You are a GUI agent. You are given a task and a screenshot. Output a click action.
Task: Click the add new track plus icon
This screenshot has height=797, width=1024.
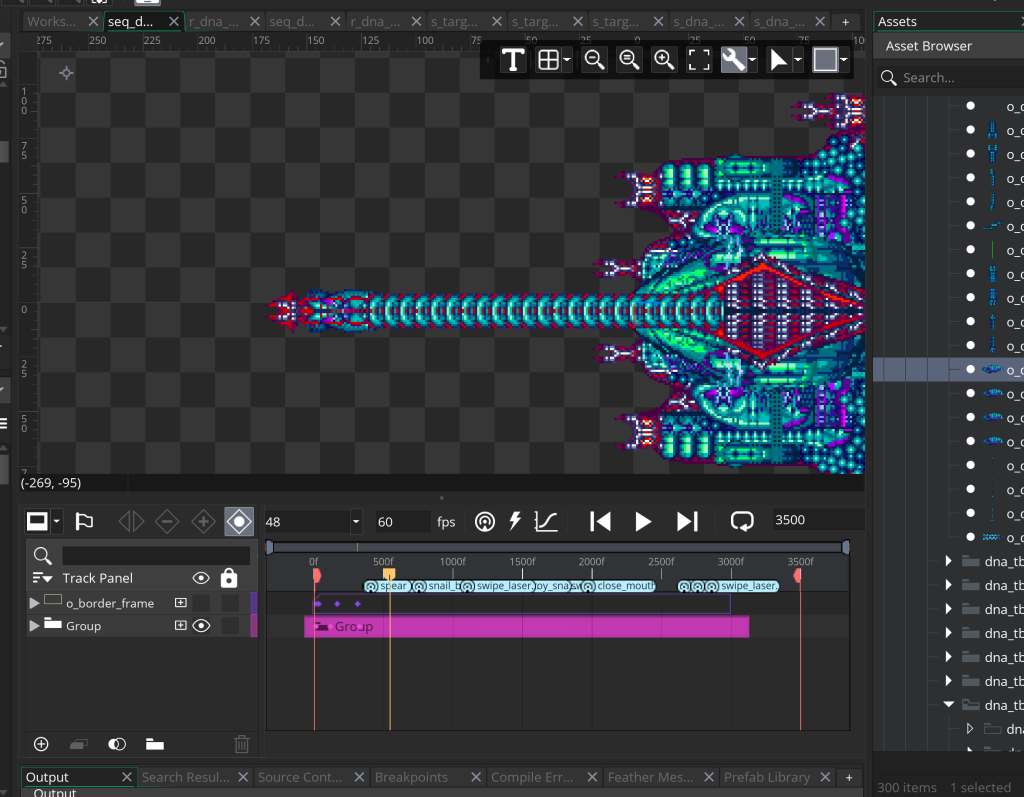(41, 744)
